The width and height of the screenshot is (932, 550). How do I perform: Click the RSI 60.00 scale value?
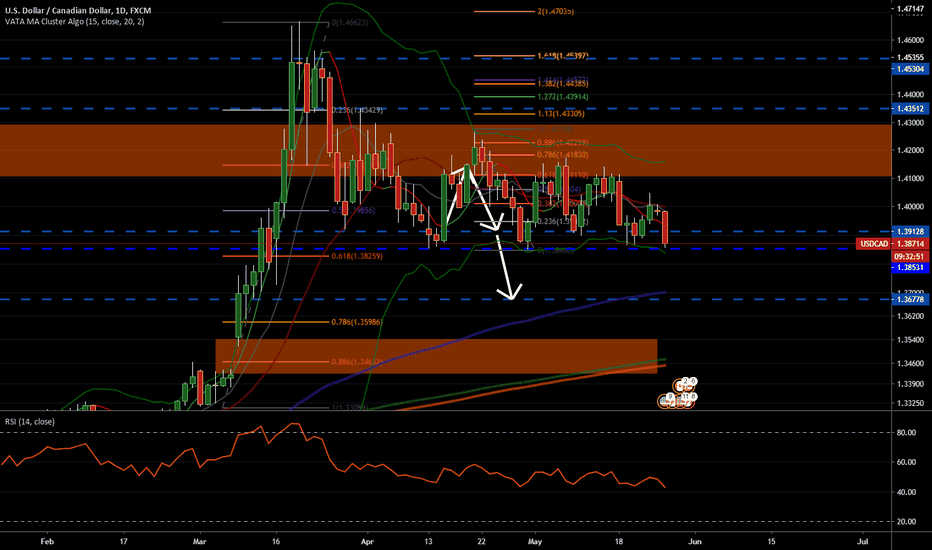click(906, 462)
